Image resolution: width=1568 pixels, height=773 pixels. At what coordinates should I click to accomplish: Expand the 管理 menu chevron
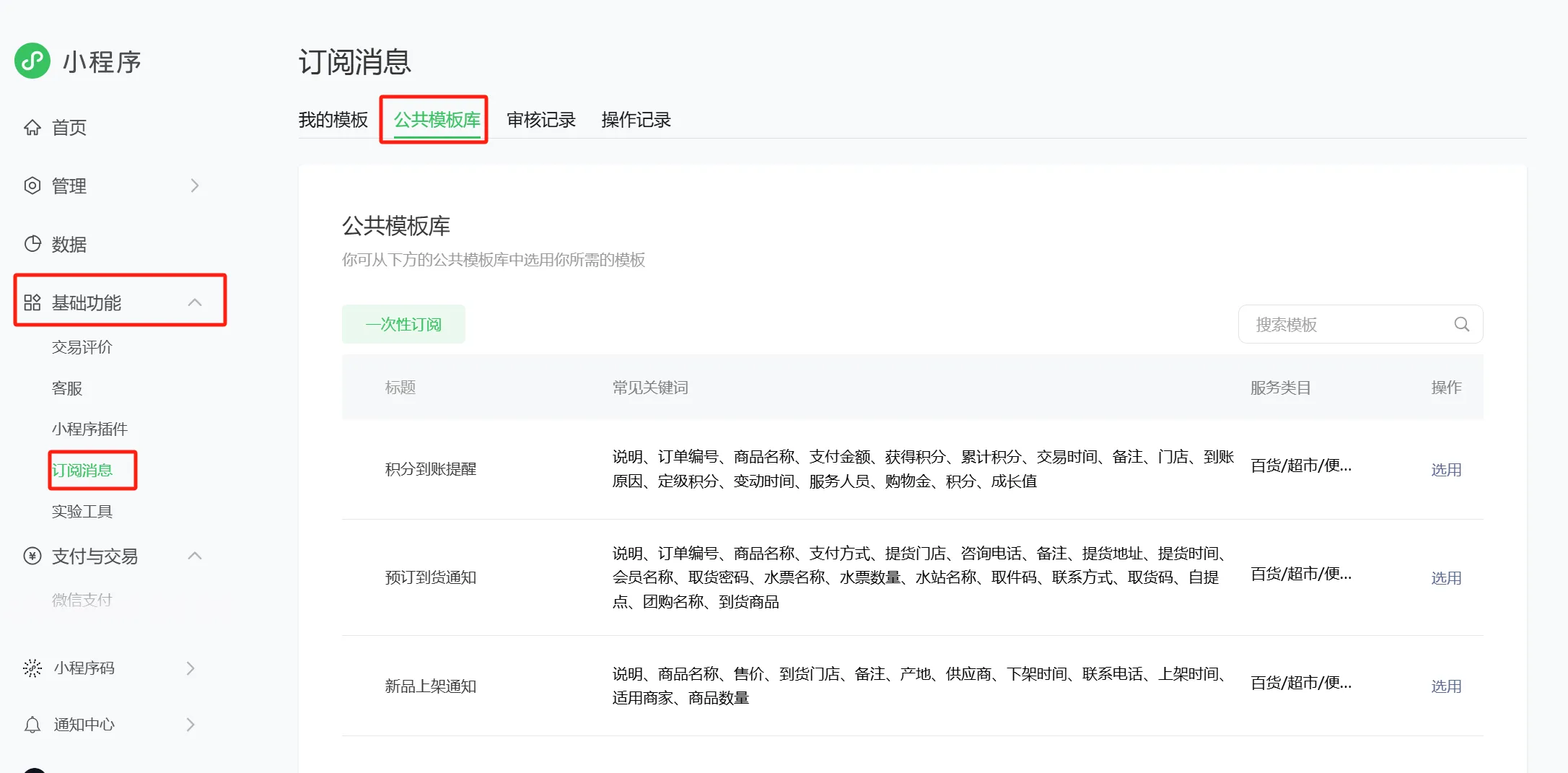[195, 185]
